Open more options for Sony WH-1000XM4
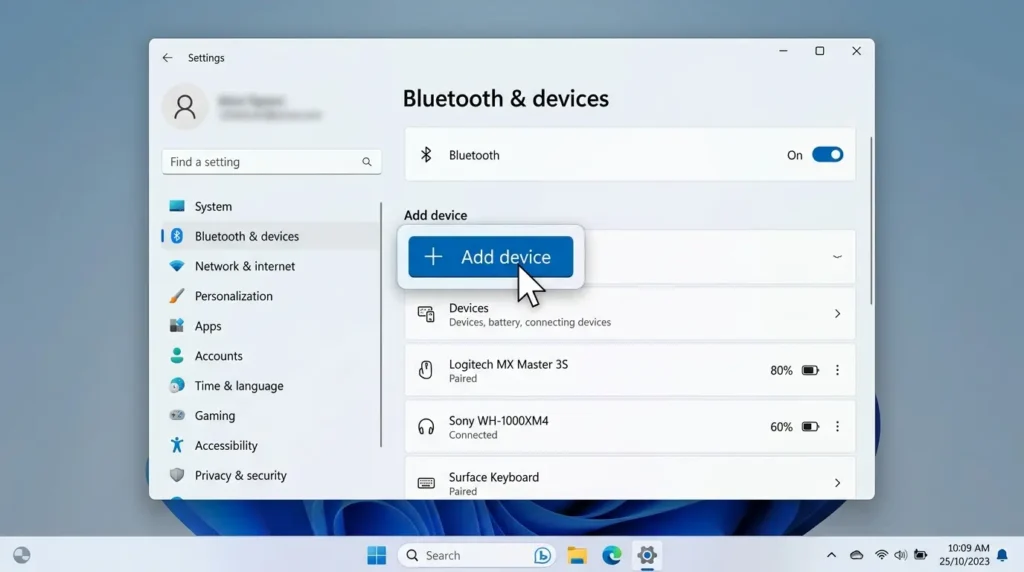Screen dimensions: 1024x572 pyautogui.click(x=837, y=426)
